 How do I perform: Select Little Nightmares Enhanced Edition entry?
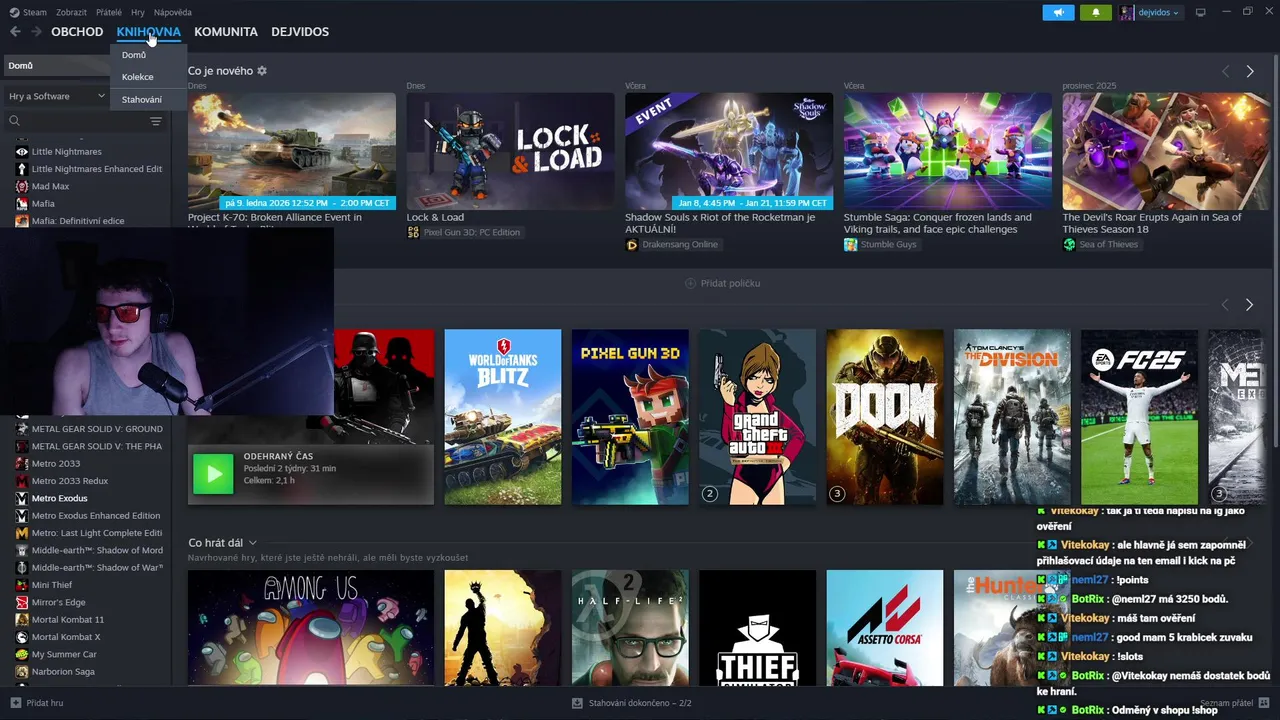click(x=96, y=169)
